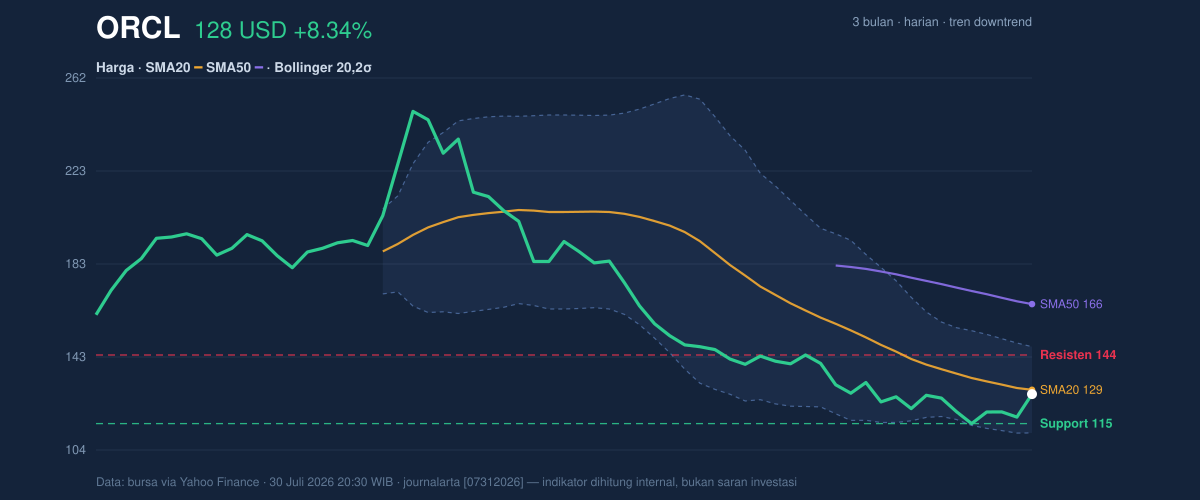Select the 128 USD +8.34% price text

283,31
